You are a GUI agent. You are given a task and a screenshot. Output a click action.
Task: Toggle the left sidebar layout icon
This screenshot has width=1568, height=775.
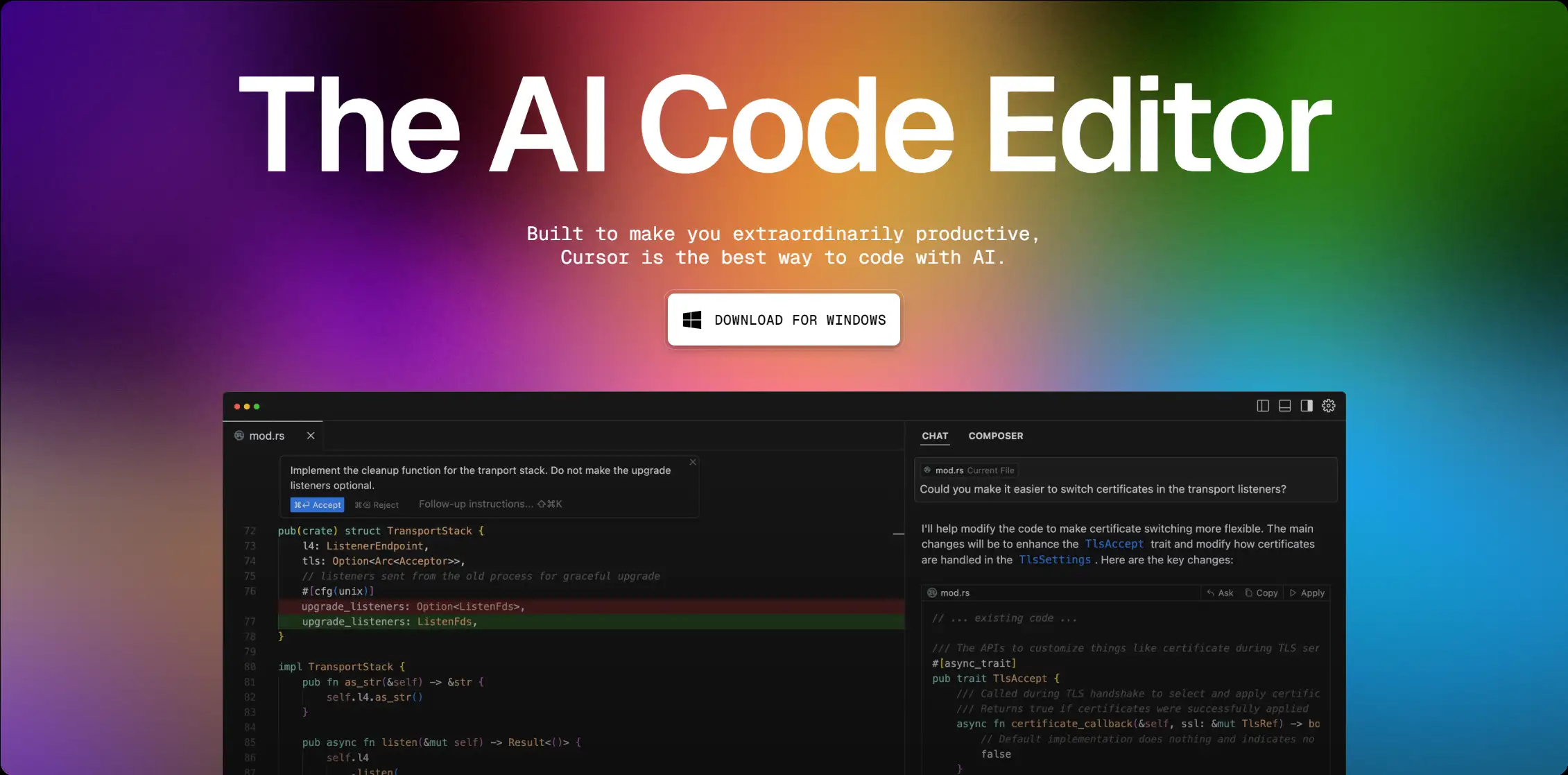point(1263,406)
